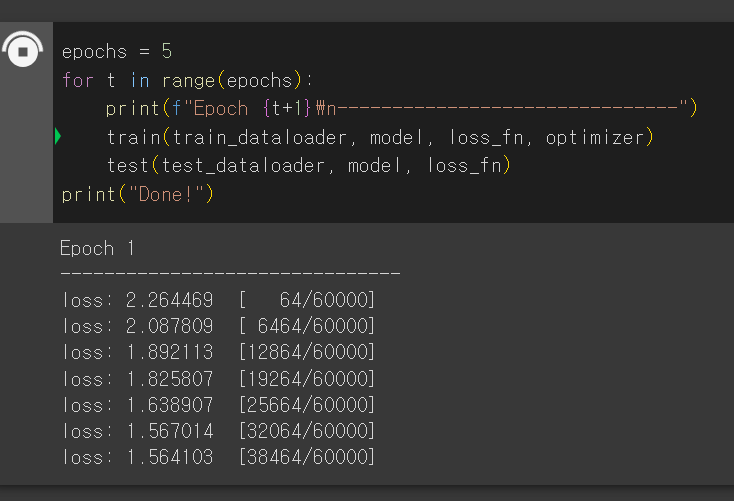Click the range function call
Viewport: 734px width, 501px height.
coord(188,81)
